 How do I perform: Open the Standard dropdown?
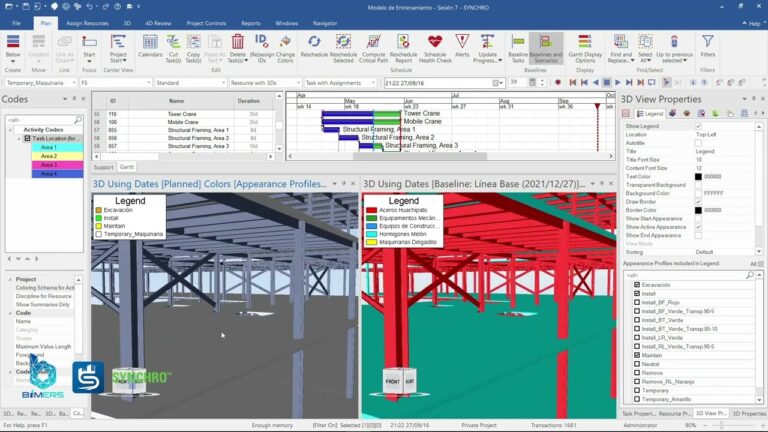(223, 83)
